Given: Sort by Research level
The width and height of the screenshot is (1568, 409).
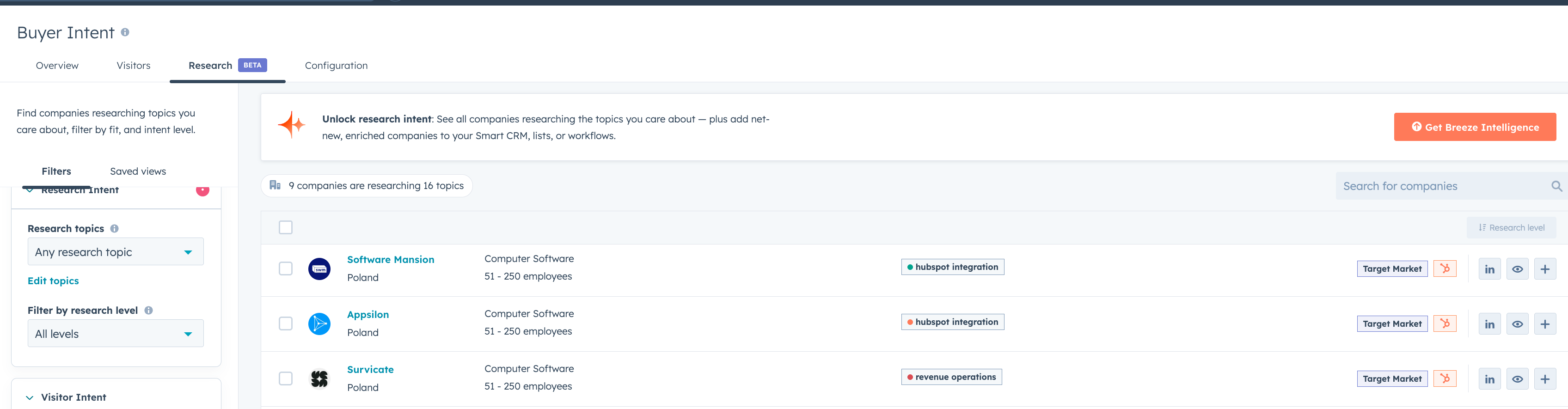Looking at the screenshot, I should tap(1512, 228).
